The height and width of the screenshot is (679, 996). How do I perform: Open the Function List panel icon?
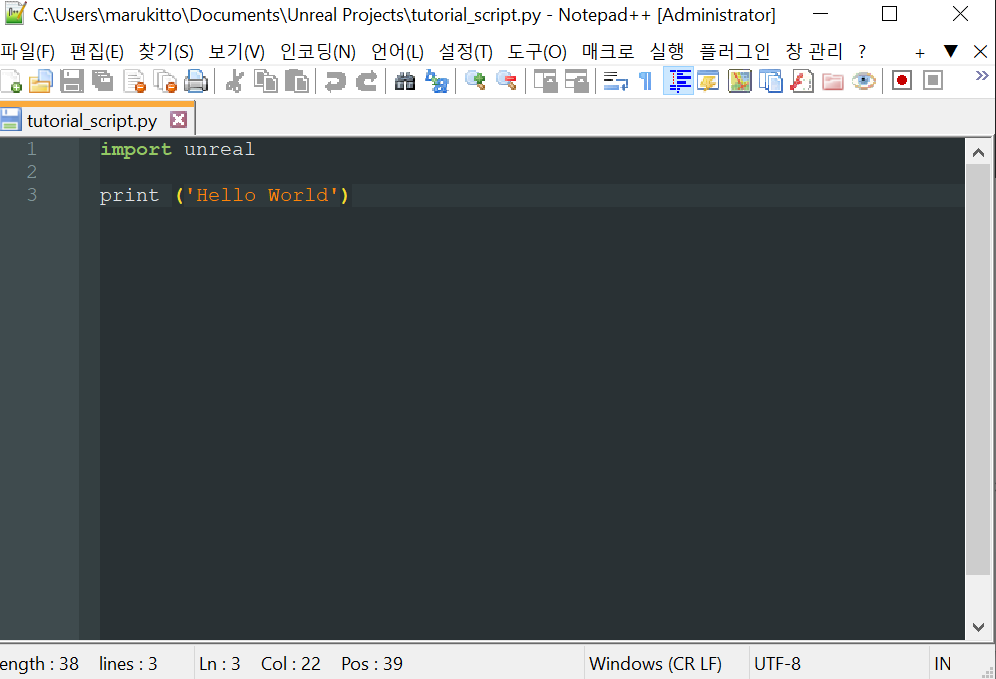(x=802, y=81)
